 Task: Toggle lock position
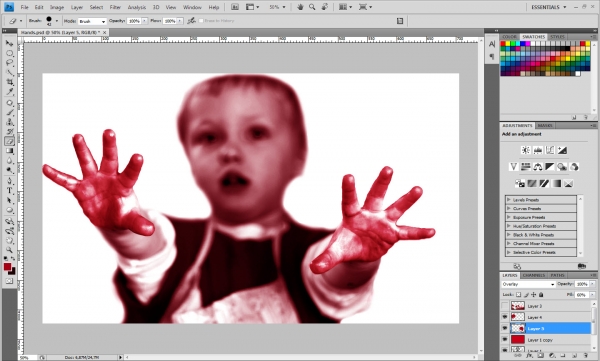point(533,295)
